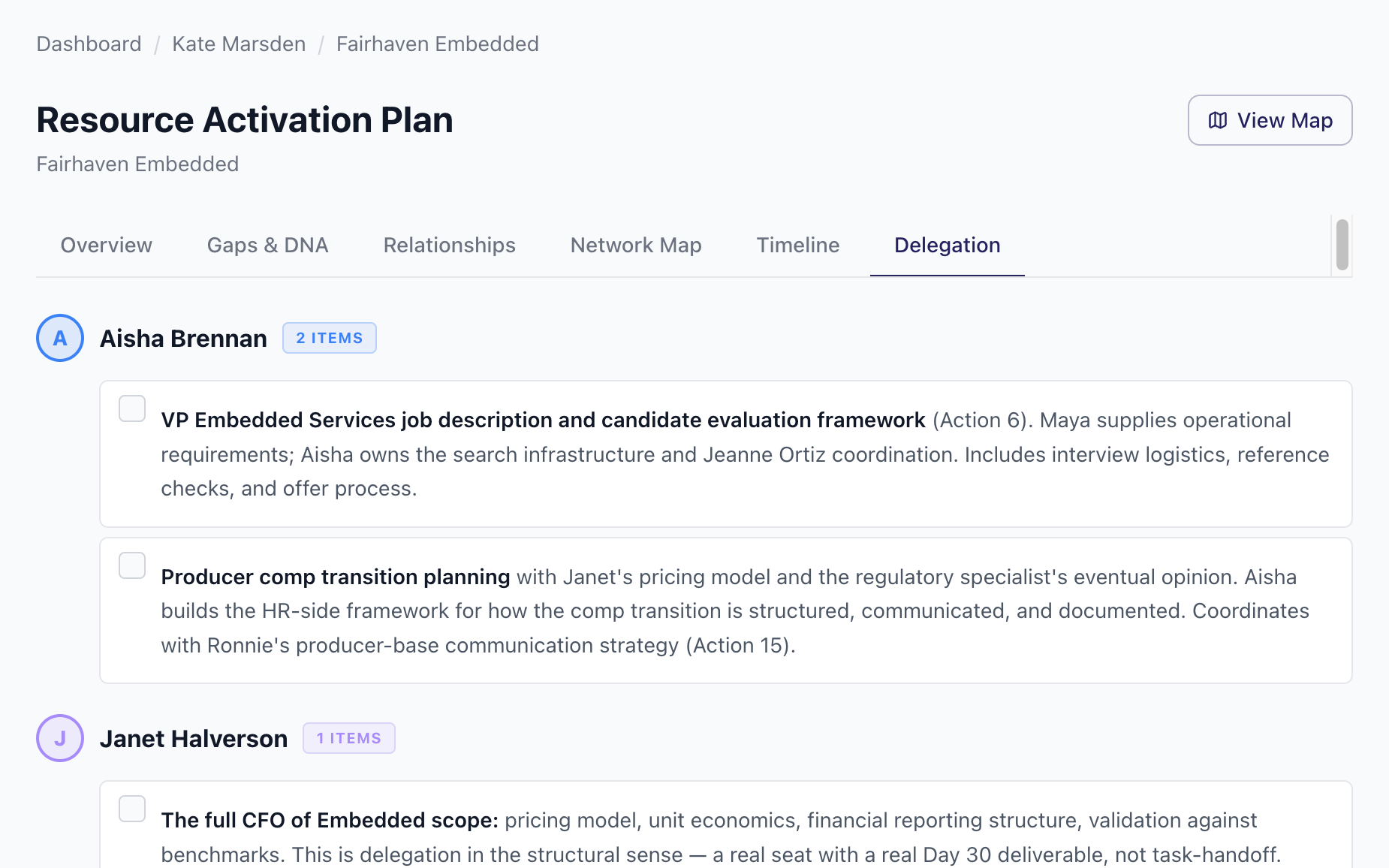Go to the Timeline tab
Viewport: 1389px width, 868px height.
[x=798, y=246]
